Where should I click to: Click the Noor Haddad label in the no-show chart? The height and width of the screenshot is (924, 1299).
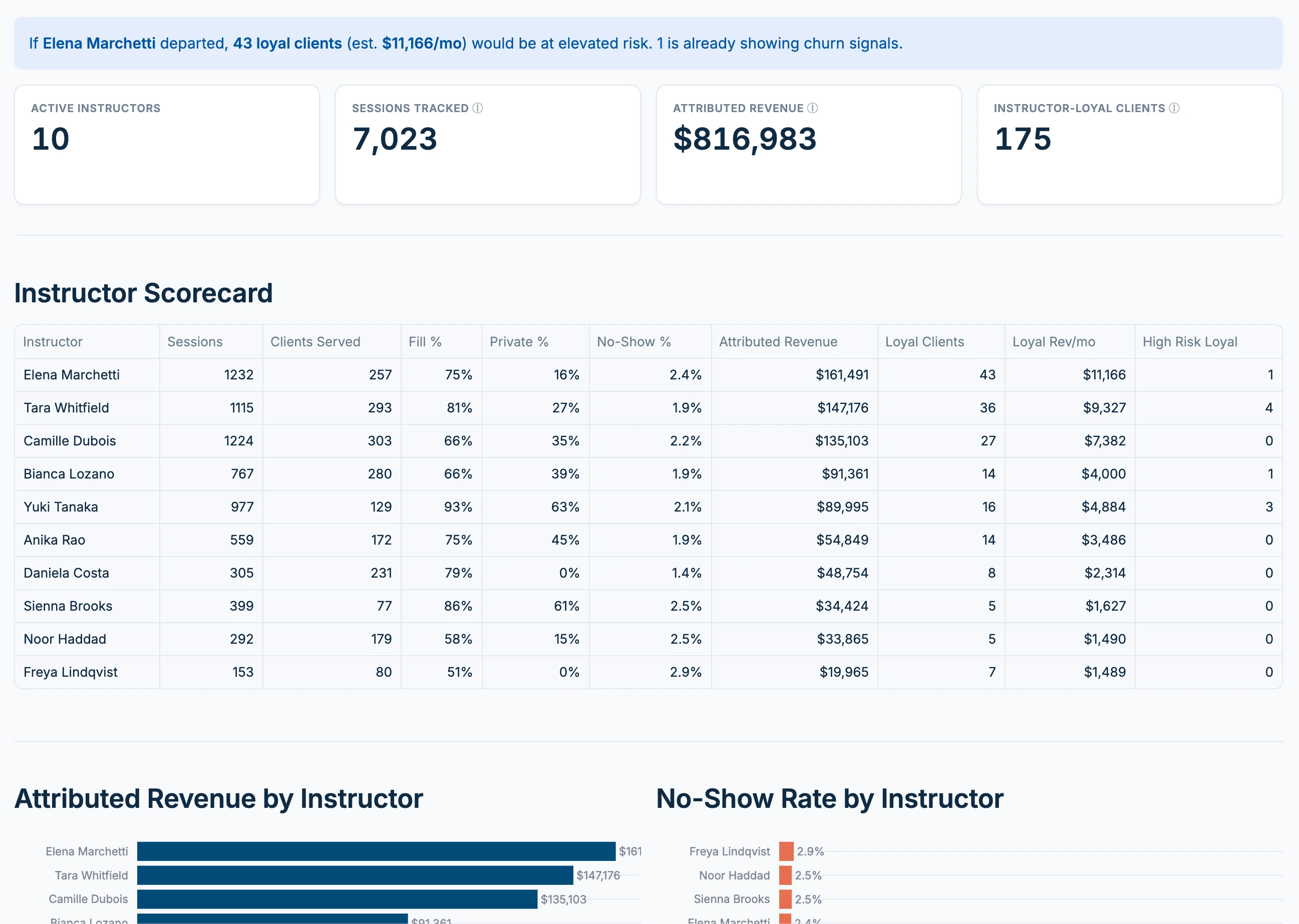(x=734, y=875)
